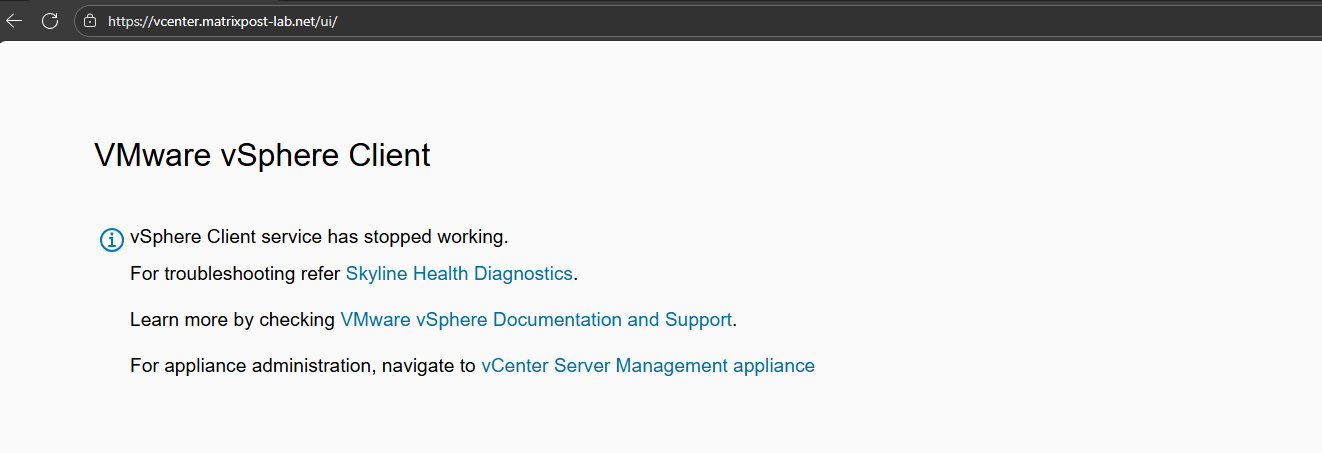Click the word "Skyline" in the troubleshooting link

pos(376,273)
